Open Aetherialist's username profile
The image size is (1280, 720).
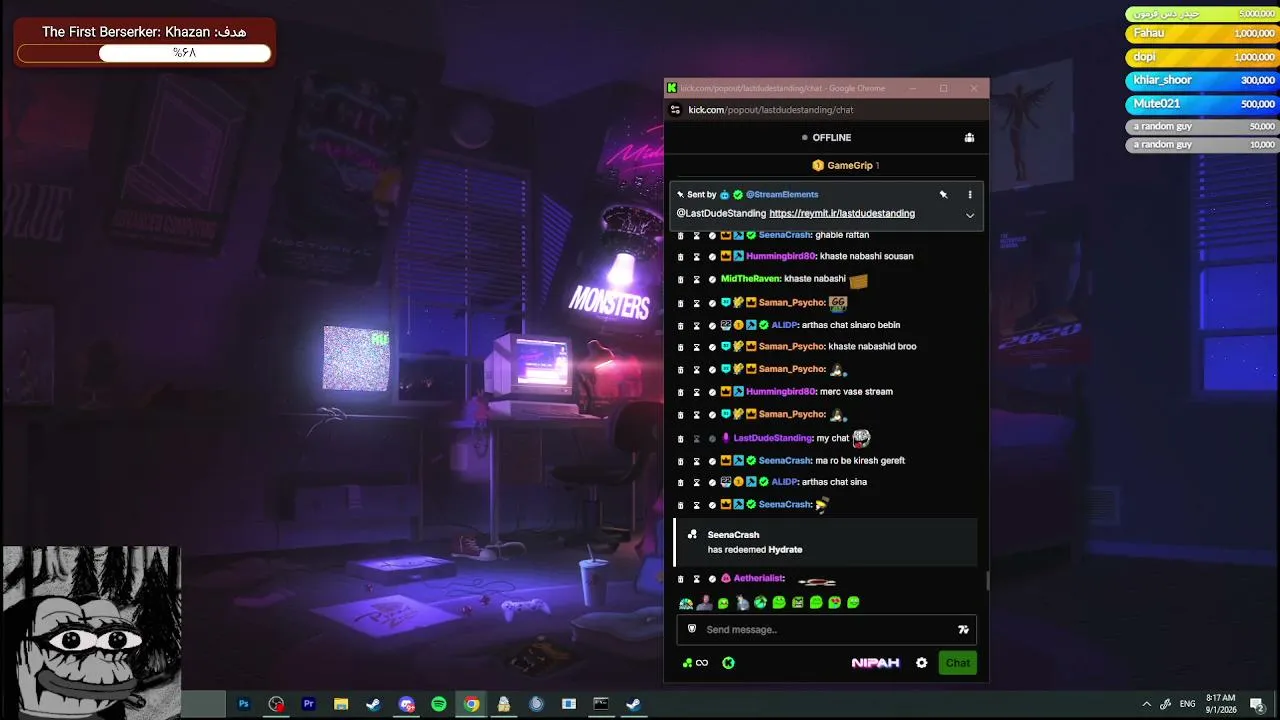[759, 579]
